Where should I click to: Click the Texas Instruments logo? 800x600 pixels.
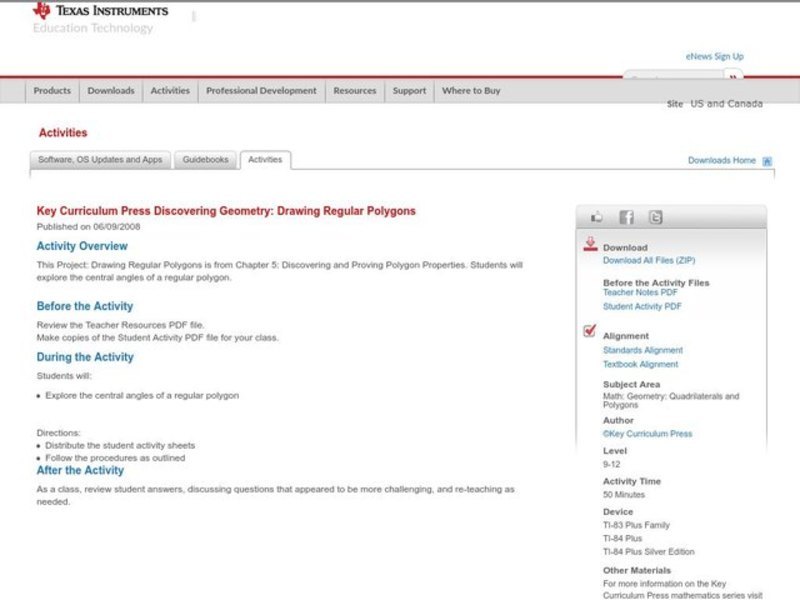point(100,11)
